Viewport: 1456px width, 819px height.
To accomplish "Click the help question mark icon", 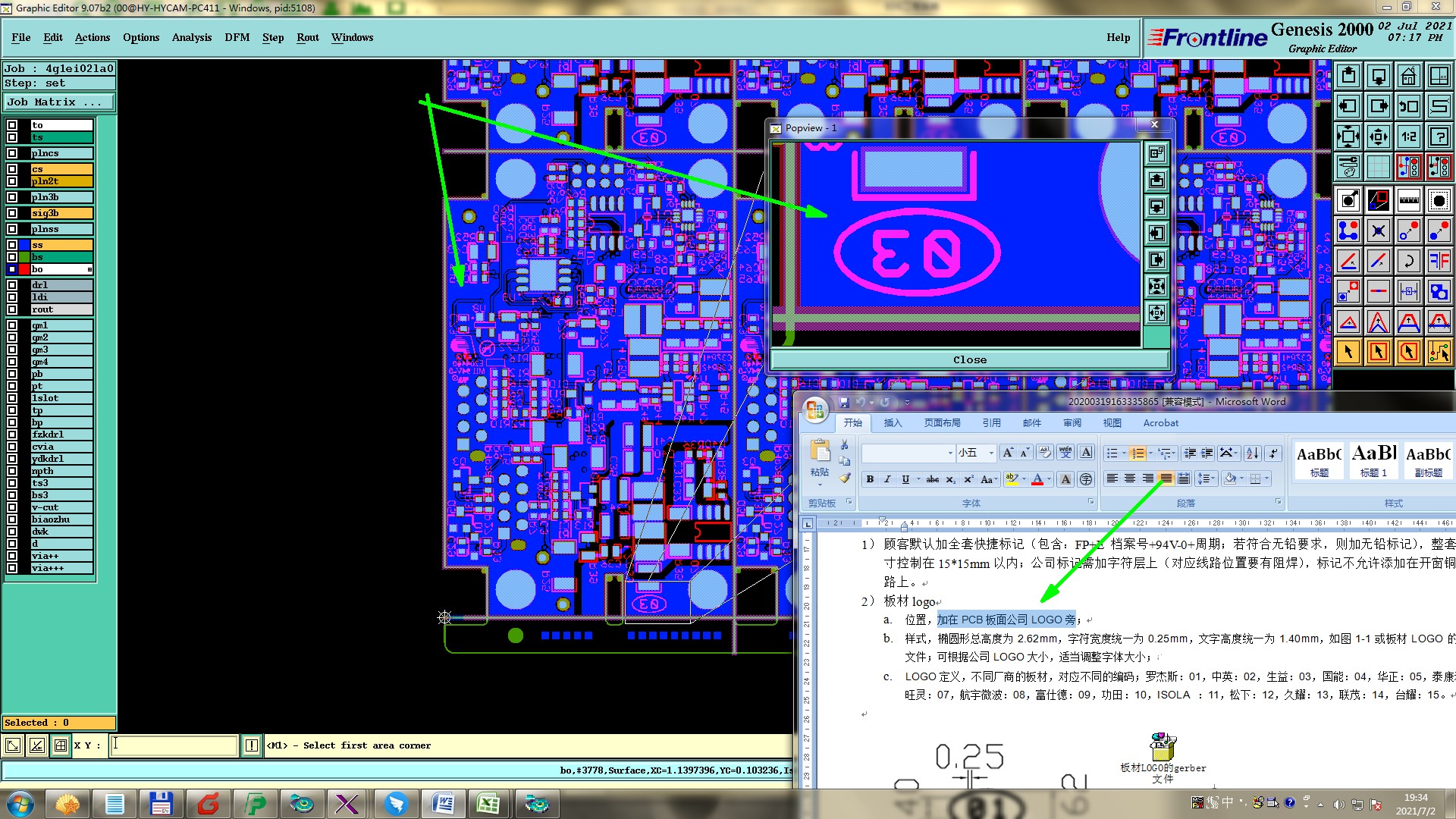I will point(1439,136).
